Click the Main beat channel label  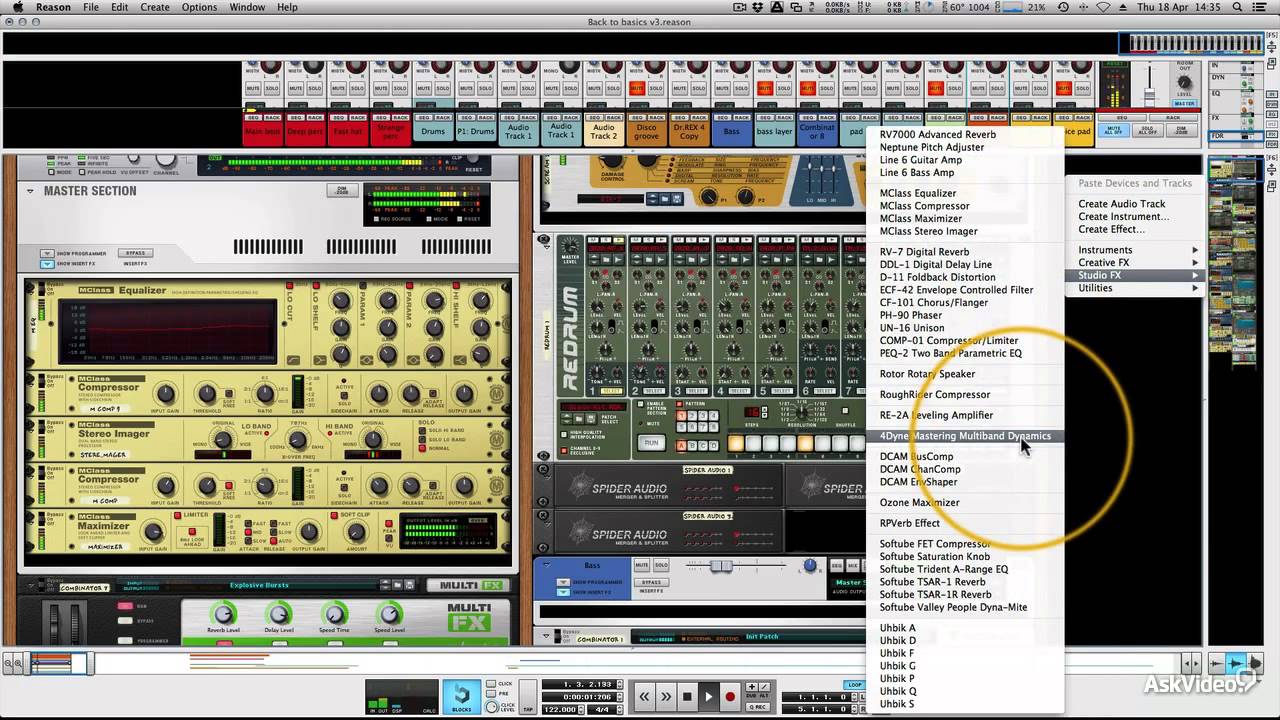coord(262,131)
